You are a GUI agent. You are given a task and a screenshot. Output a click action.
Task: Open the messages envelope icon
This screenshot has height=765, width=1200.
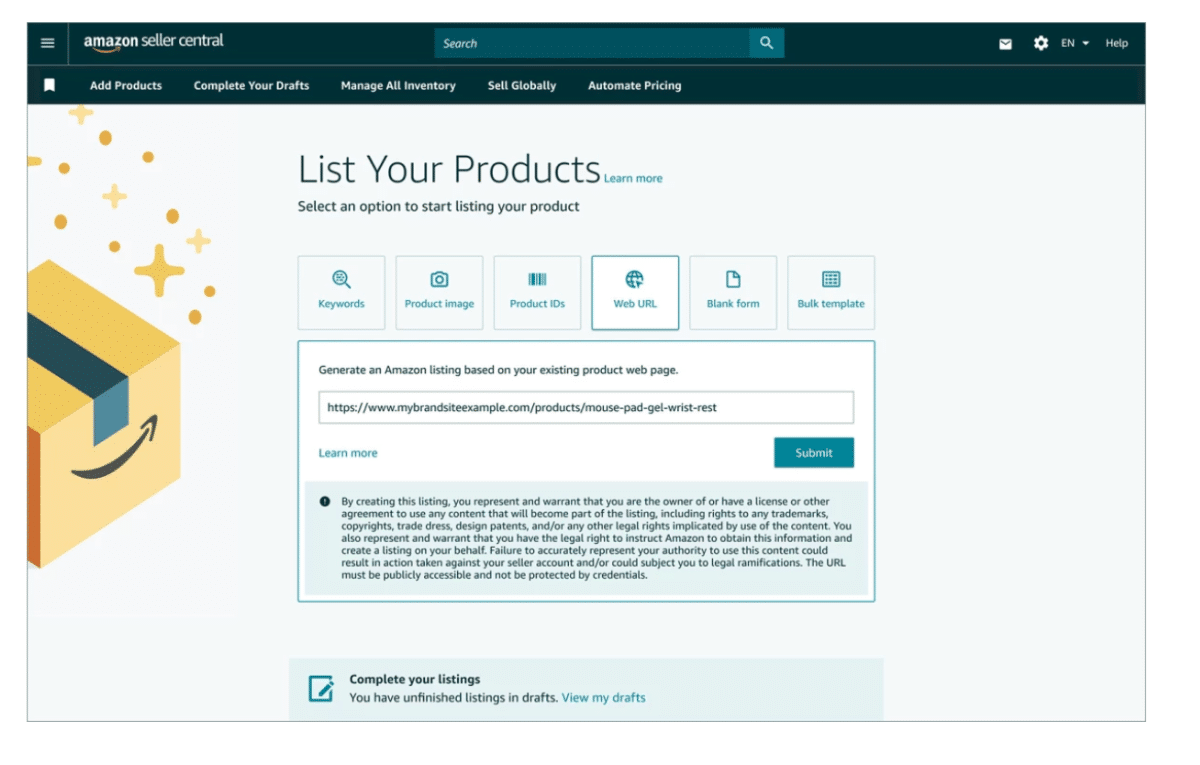[x=1005, y=44]
